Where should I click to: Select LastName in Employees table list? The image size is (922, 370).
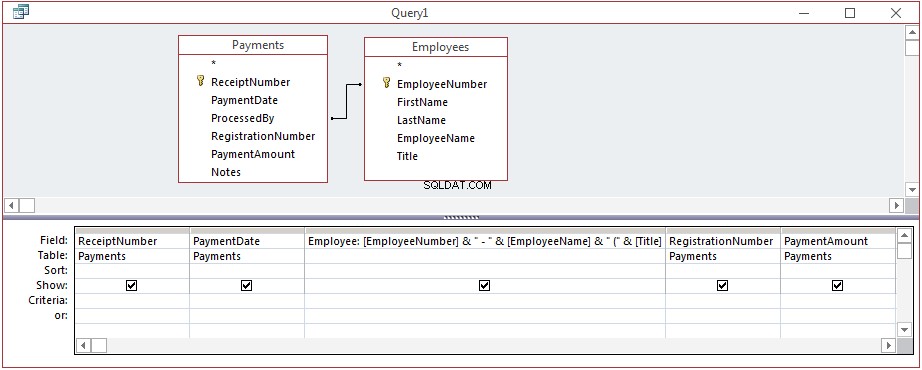pos(421,120)
